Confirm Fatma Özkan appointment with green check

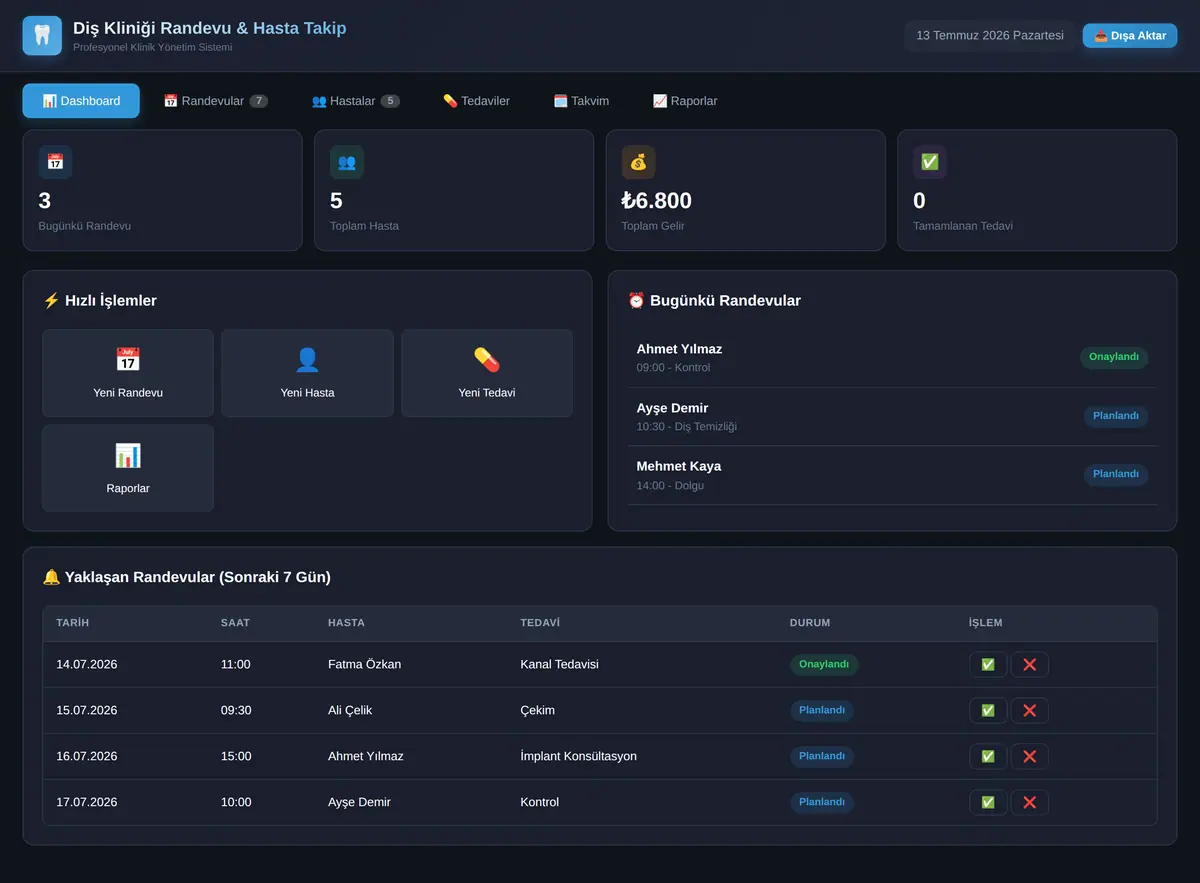988,665
